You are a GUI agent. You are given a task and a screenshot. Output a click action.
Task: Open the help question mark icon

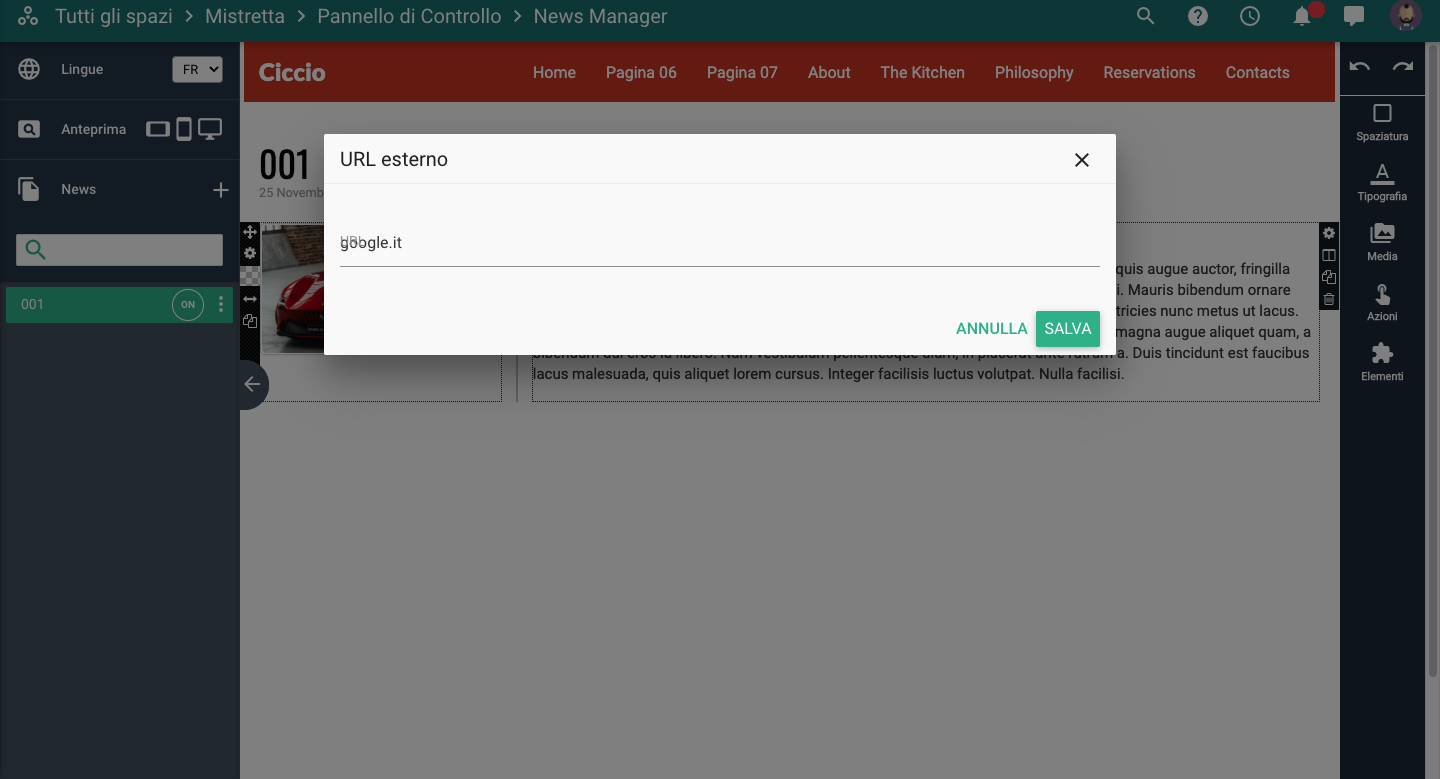[1198, 16]
